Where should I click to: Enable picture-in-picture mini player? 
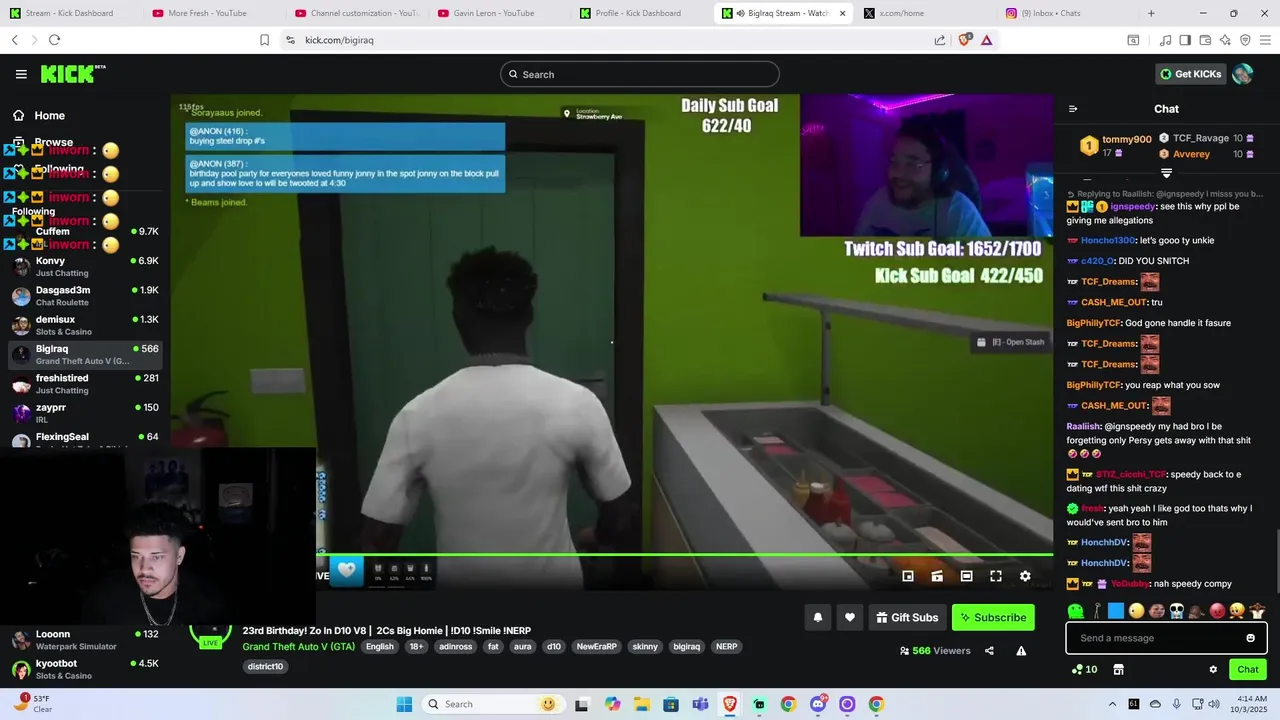[908, 576]
